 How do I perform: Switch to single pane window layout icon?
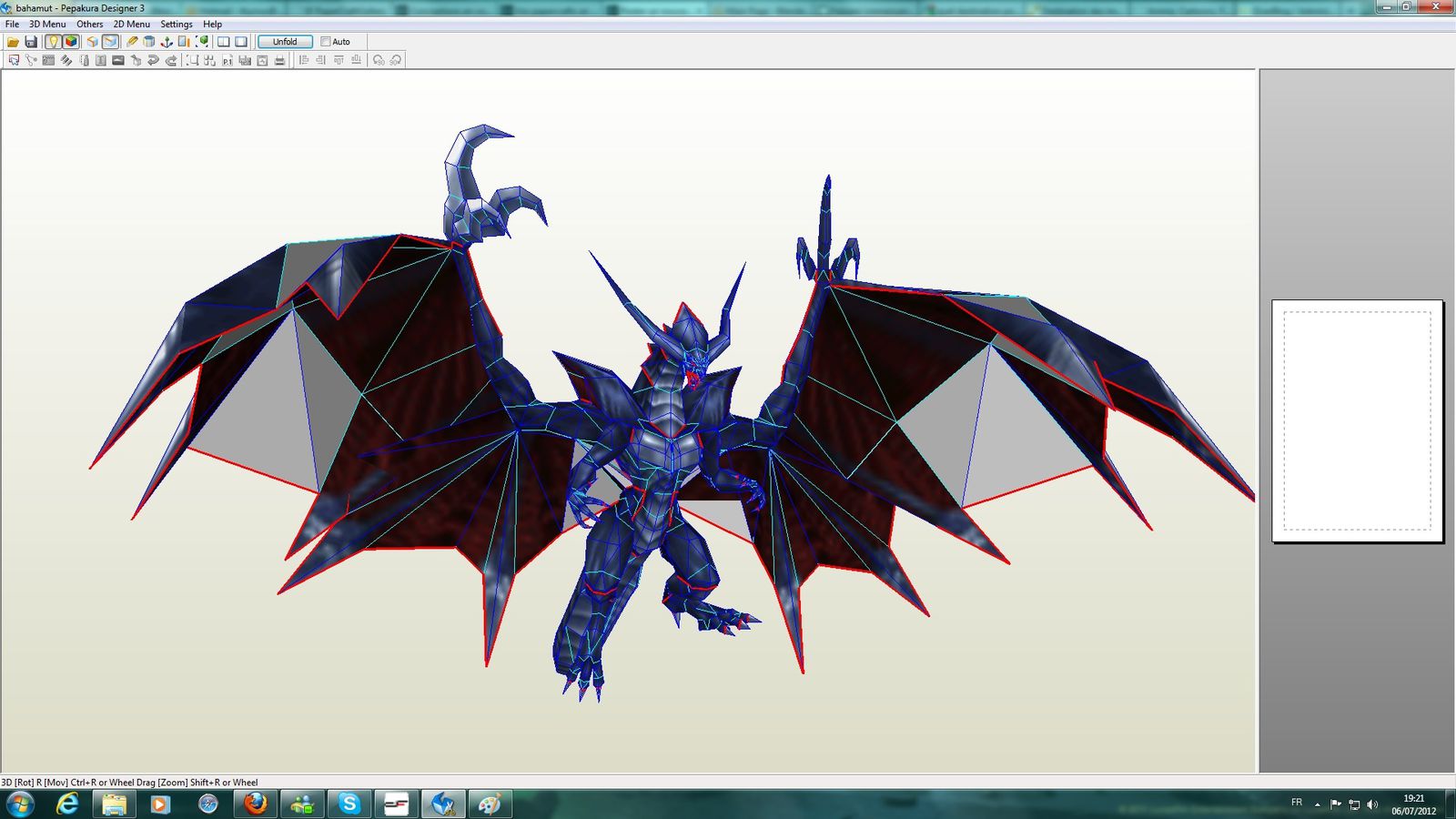[x=241, y=42]
